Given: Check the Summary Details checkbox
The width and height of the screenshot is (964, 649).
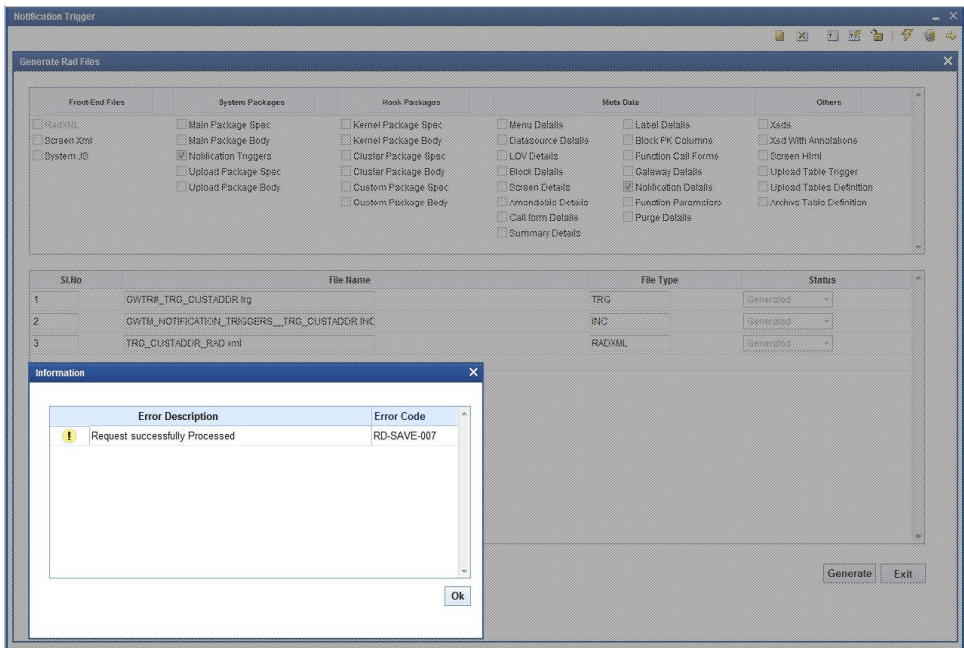Looking at the screenshot, I should tap(502, 232).
